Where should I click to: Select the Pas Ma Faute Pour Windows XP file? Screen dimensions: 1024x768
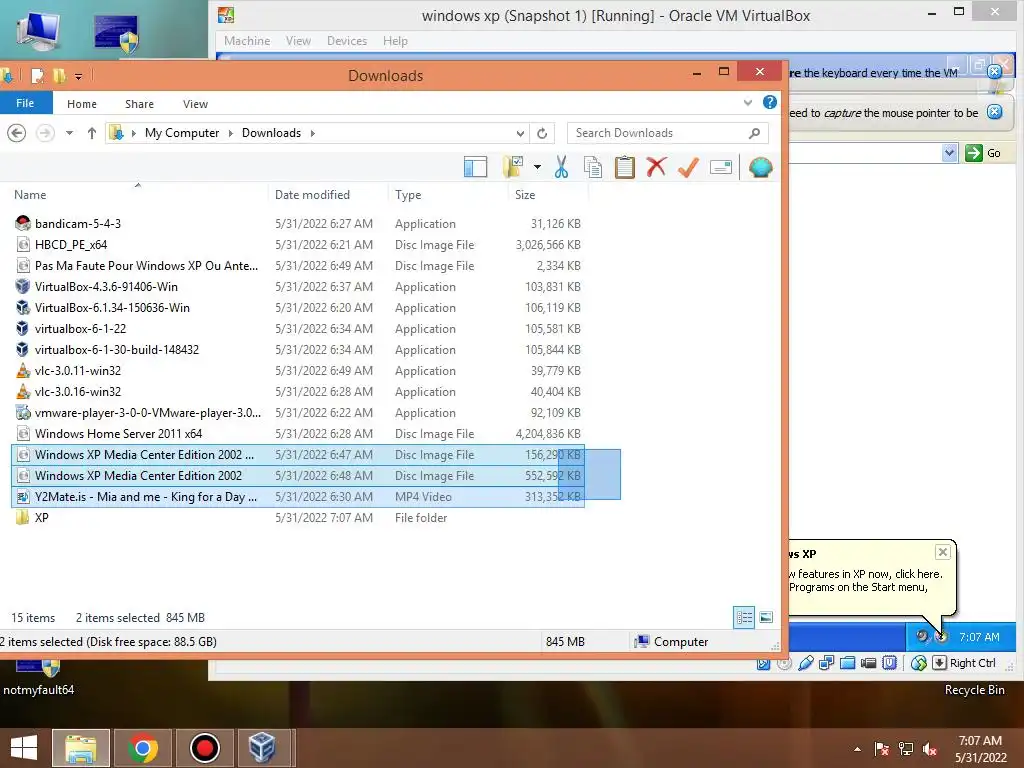click(x=146, y=265)
